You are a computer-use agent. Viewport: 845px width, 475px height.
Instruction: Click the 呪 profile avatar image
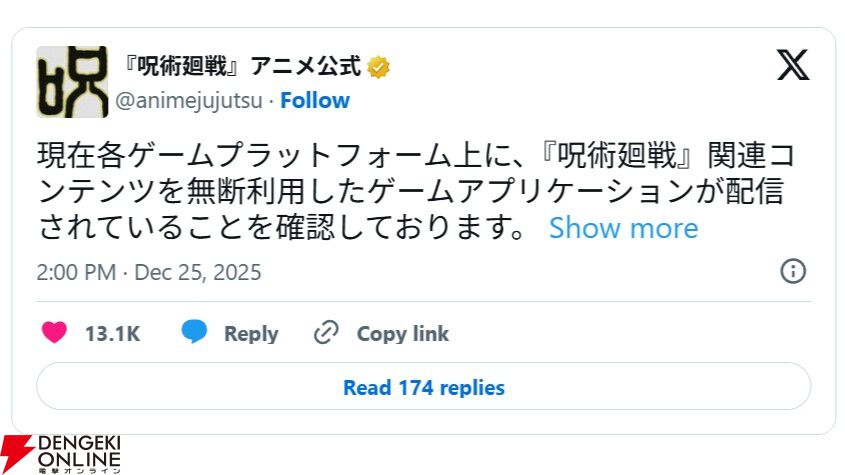pyautogui.click(x=72, y=82)
